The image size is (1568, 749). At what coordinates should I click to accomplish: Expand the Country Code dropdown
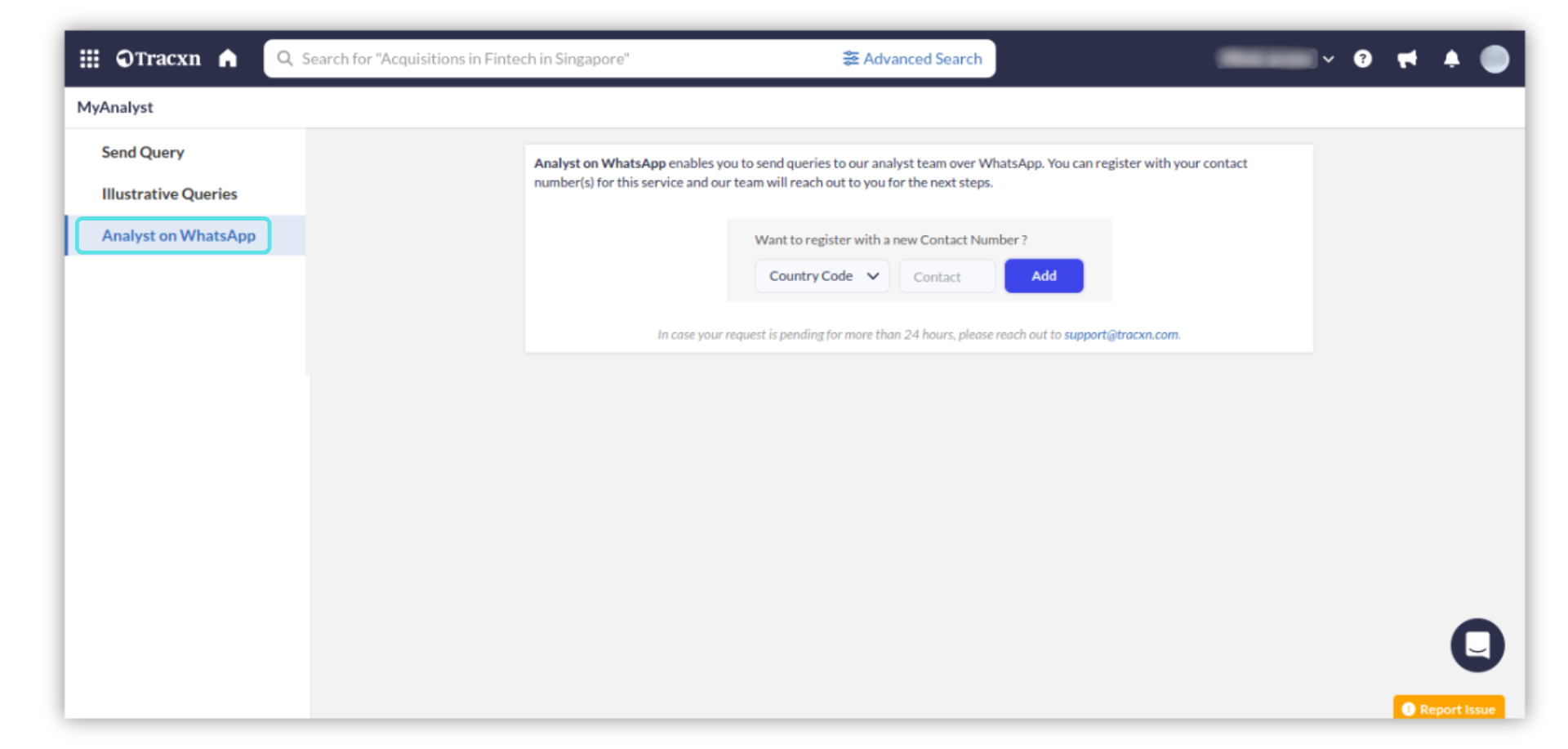click(822, 276)
